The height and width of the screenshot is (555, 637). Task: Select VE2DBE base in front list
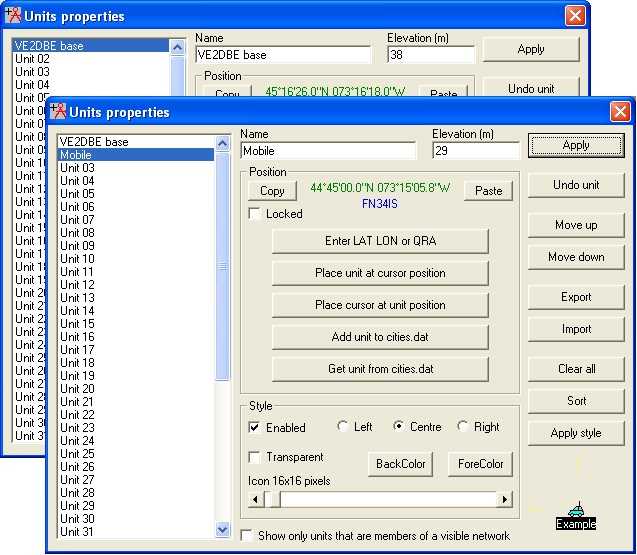94,142
